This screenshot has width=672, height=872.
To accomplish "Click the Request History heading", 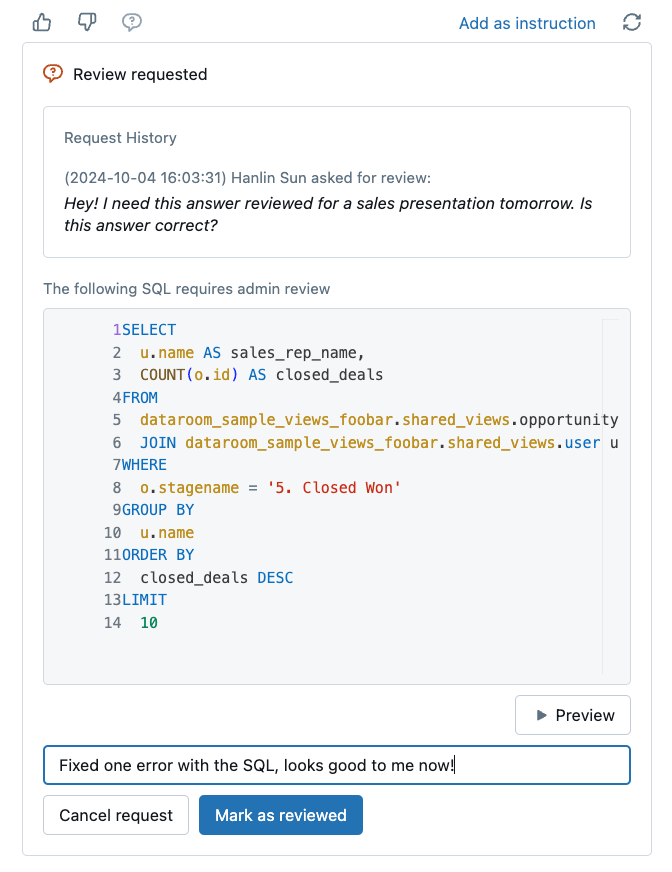I will (120, 138).
